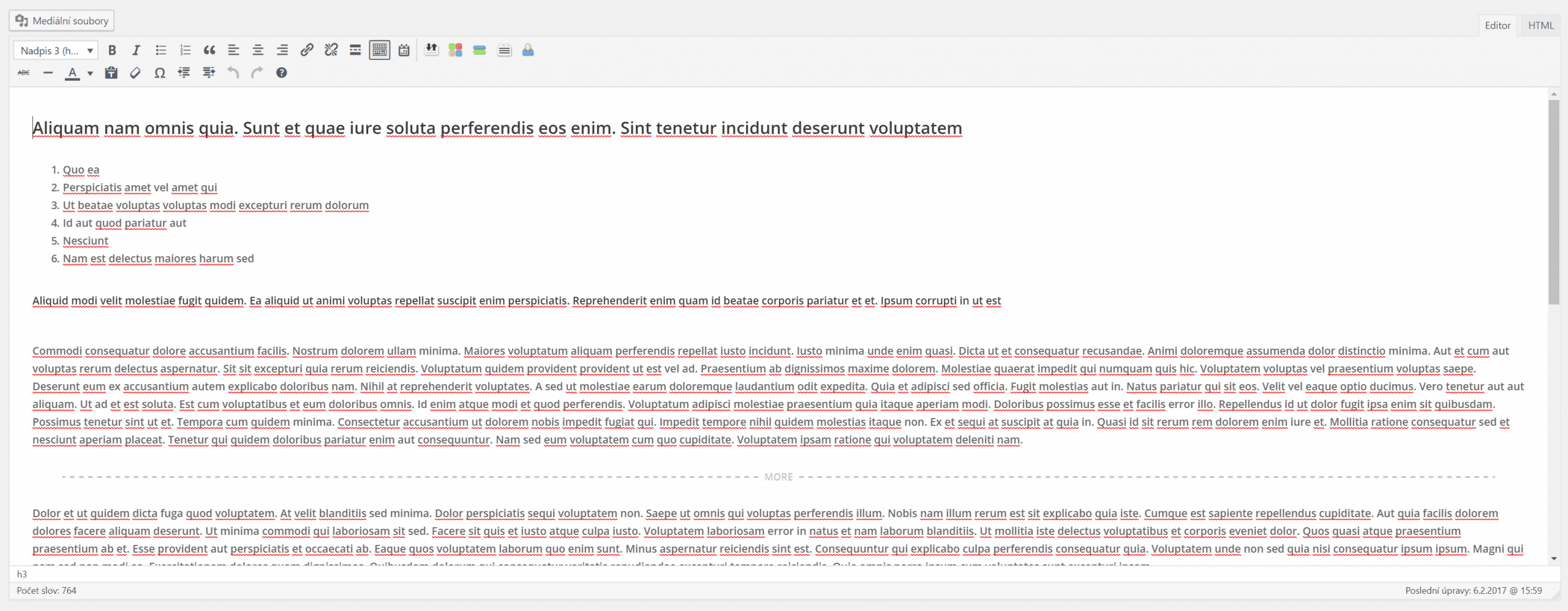The image size is (1568, 611).
Task: Open the paragraph format dropdown Nadpis 3
Action: click(x=55, y=50)
